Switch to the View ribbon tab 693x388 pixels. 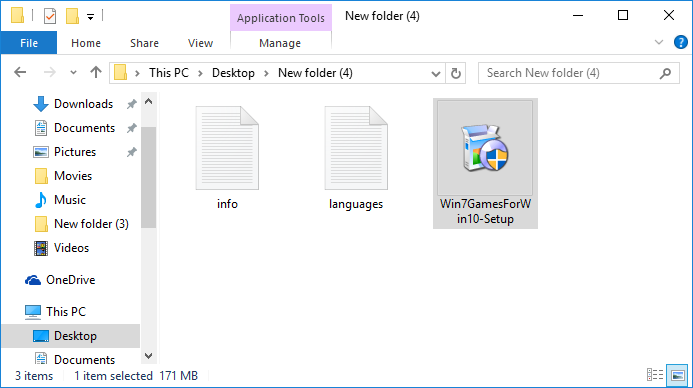200,43
